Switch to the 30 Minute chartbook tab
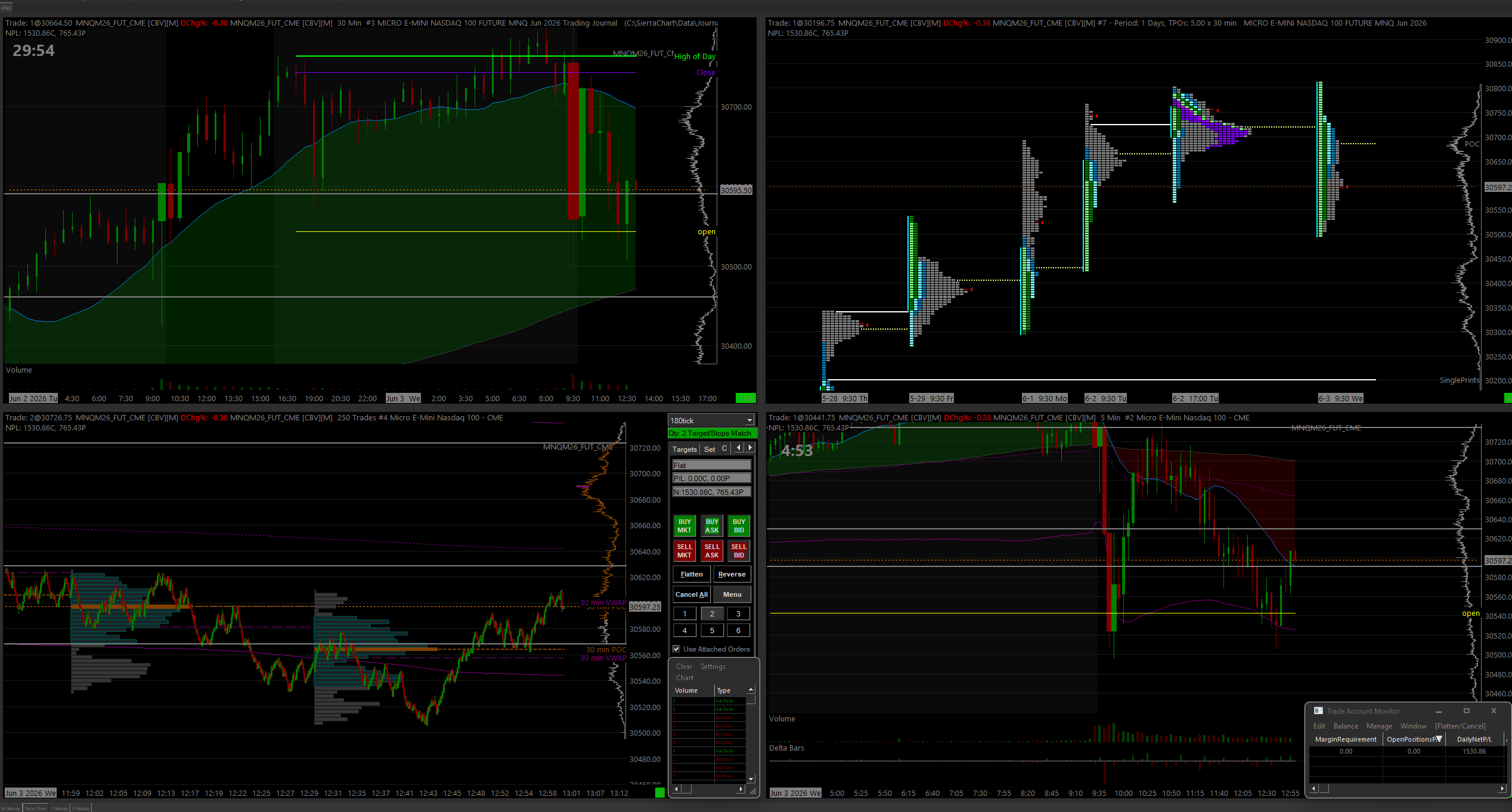This screenshot has width=1512, height=812. tap(10, 808)
